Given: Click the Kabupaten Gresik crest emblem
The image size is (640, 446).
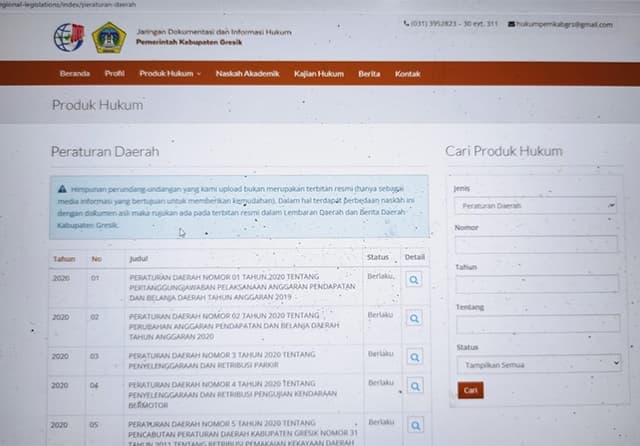Looking at the screenshot, I should click(x=108, y=37).
